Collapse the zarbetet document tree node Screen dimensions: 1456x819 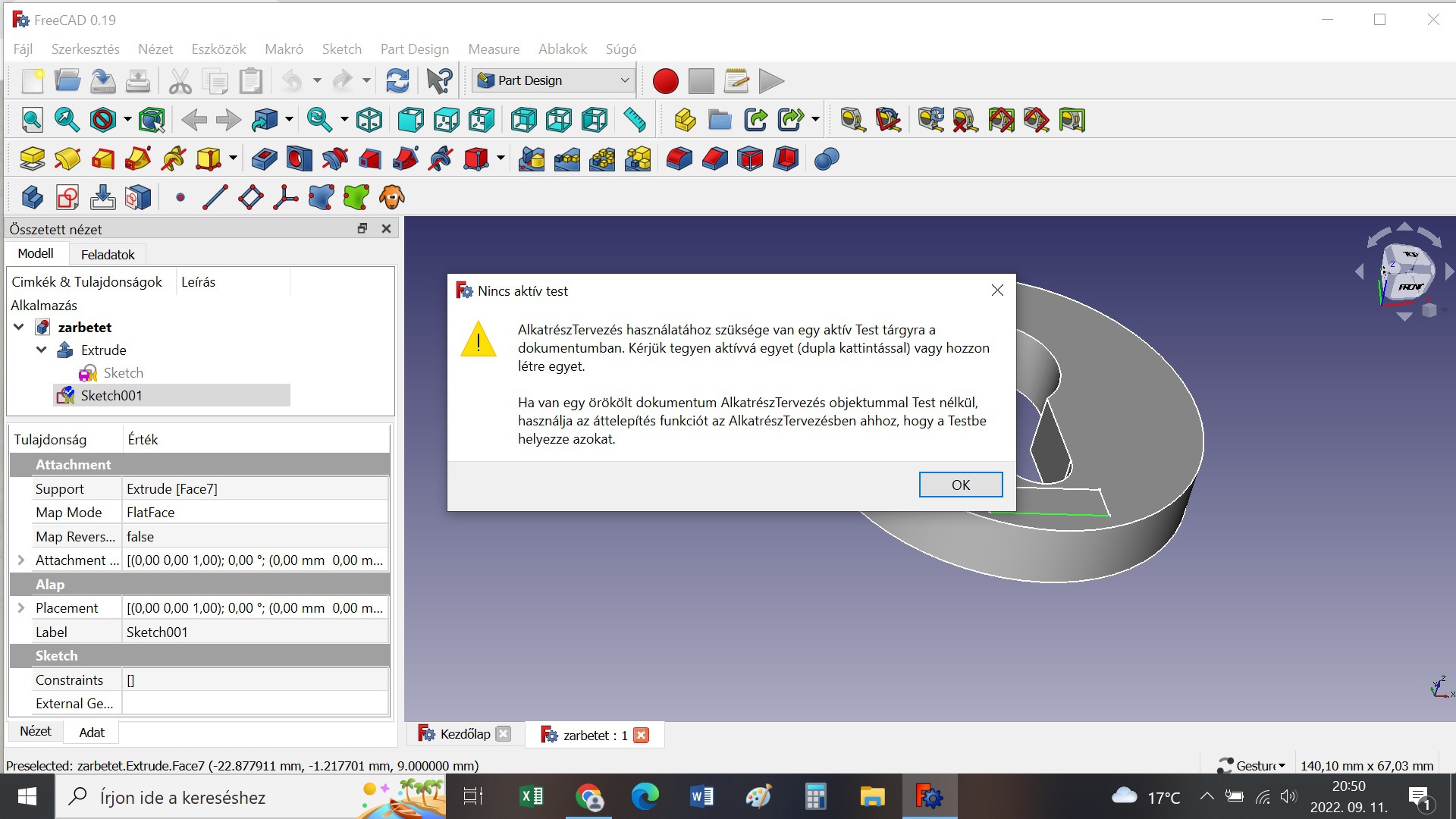click(19, 327)
